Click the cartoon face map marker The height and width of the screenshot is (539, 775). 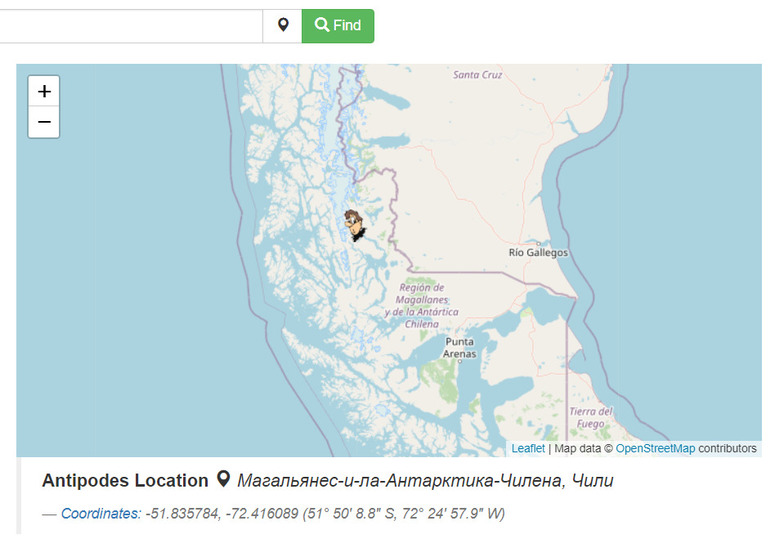pos(354,225)
